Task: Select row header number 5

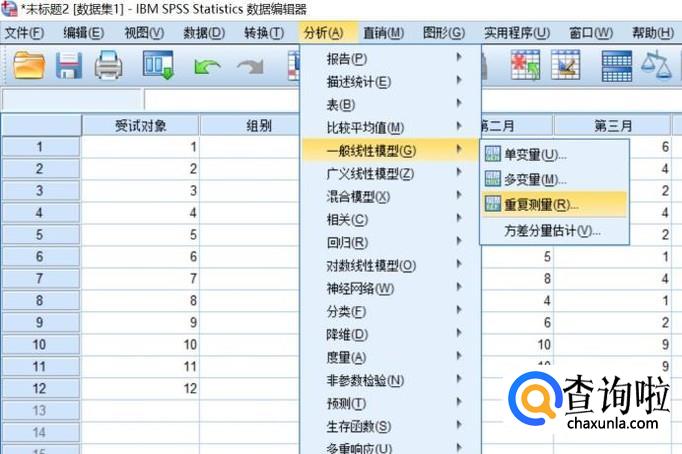Action: tap(40, 234)
